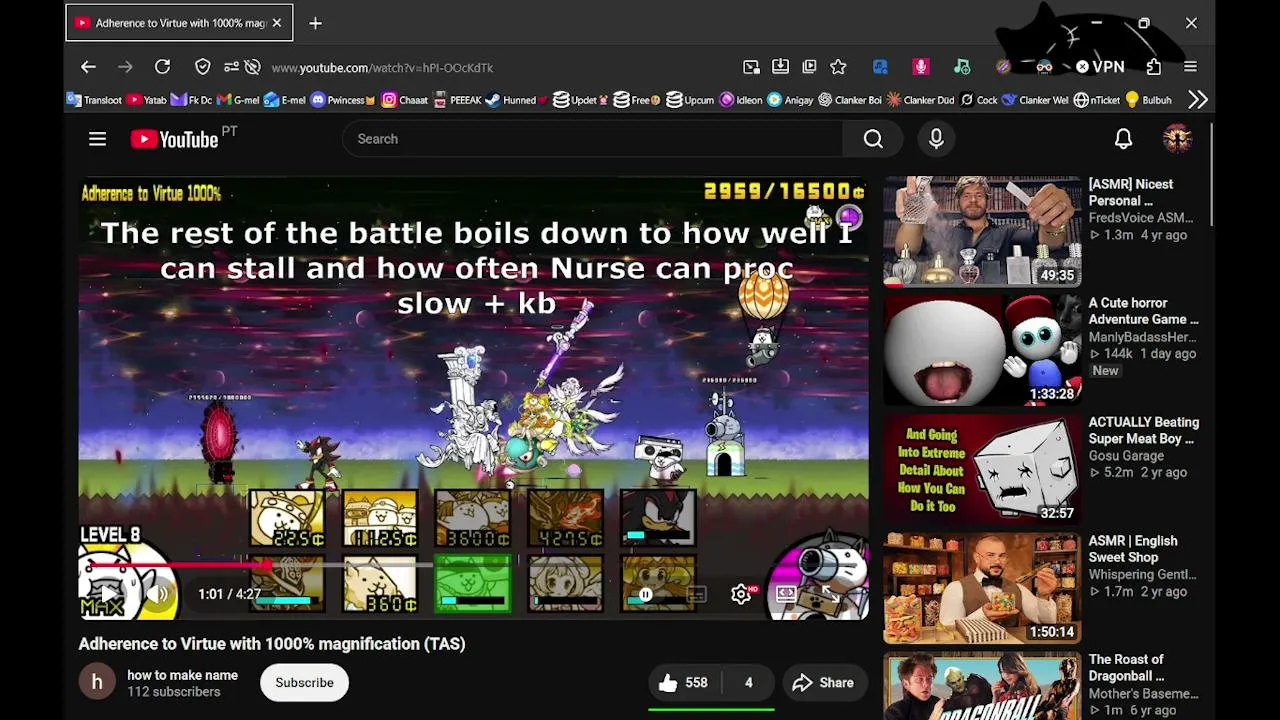
Task: Open site settings sliders icon in address bar
Action: coord(231,67)
